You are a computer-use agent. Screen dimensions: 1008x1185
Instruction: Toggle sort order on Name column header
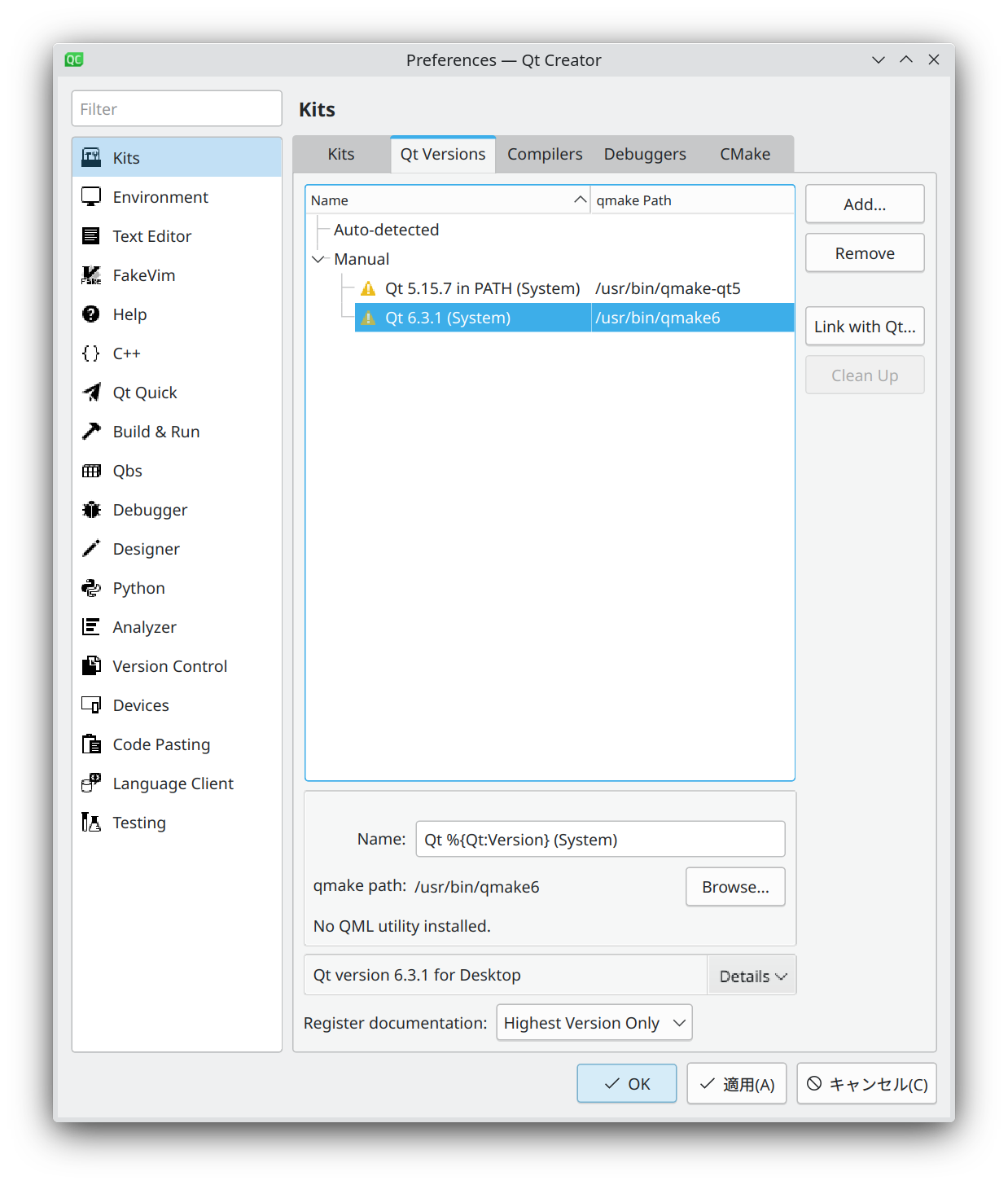pyautogui.click(x=448, y=200)
